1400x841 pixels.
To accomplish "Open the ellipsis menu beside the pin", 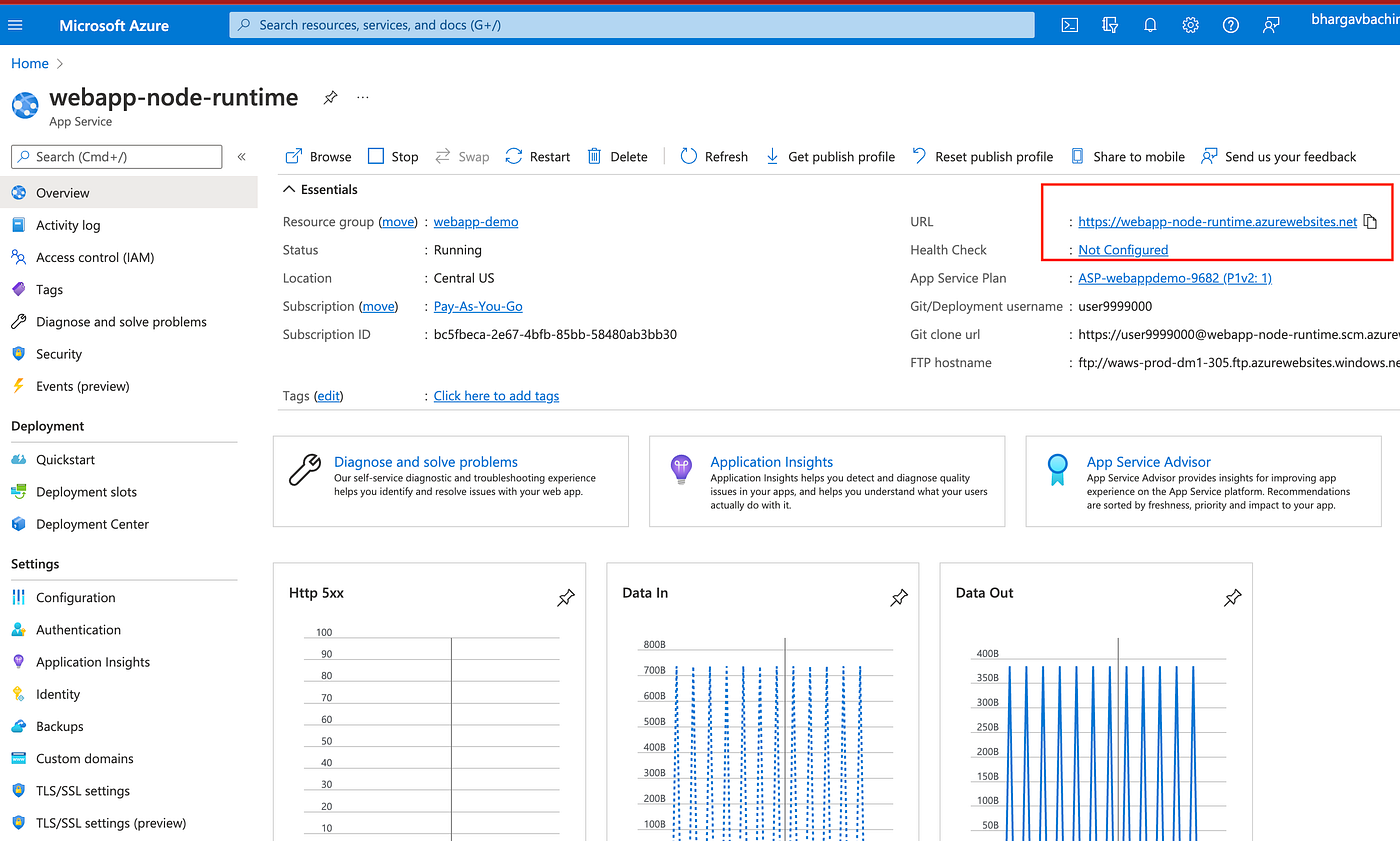I will pyautogui.click(x=362, y=97).
